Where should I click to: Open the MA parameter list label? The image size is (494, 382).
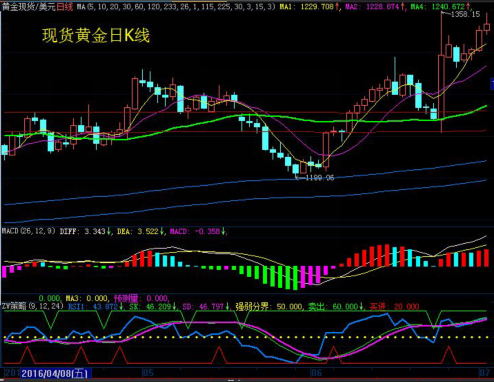pyautogui.click(x=176, y=6)
